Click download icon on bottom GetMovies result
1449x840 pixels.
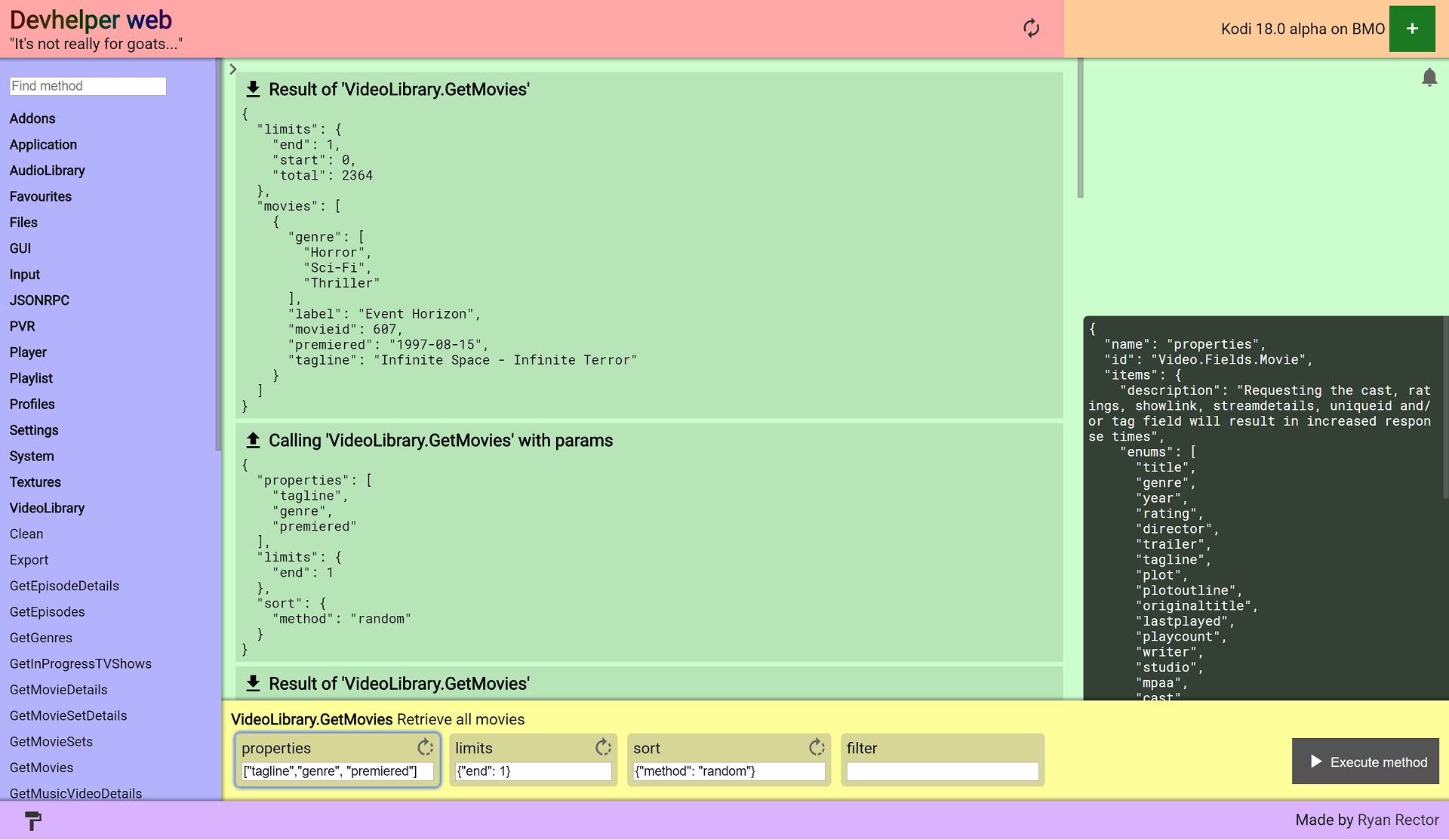[254, 683]
